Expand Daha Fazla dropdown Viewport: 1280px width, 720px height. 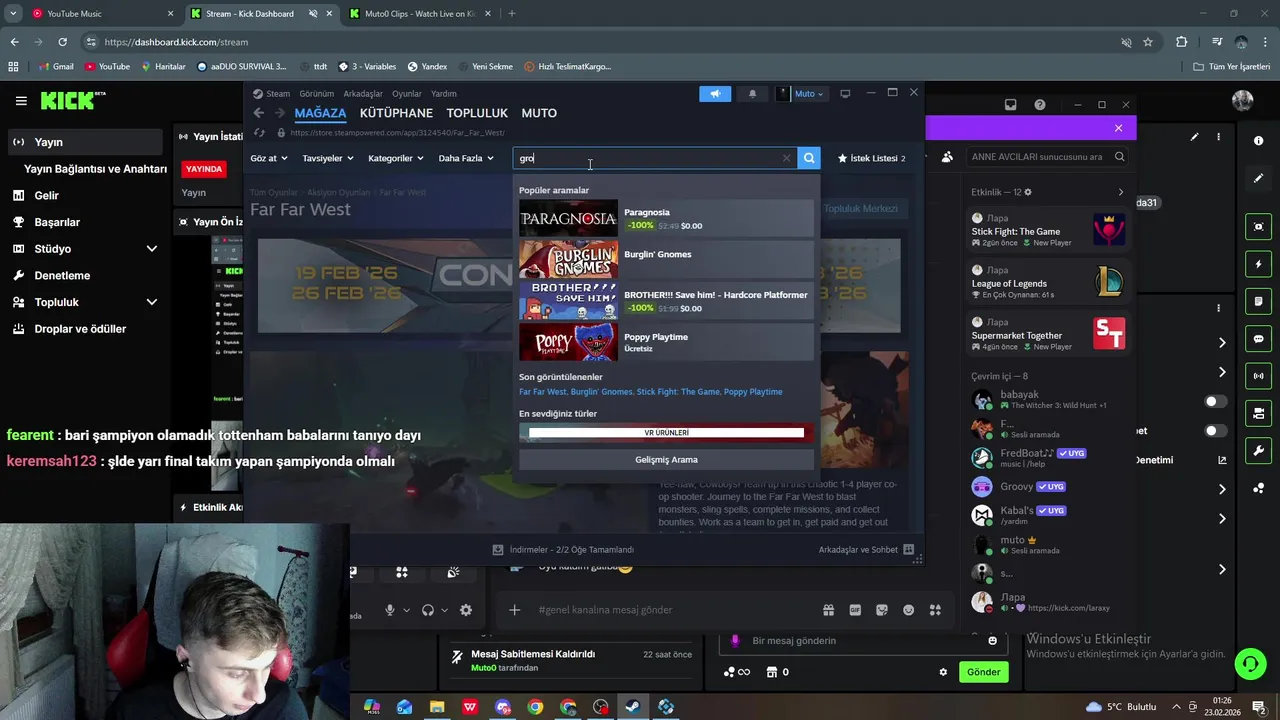tap(466, 158)
